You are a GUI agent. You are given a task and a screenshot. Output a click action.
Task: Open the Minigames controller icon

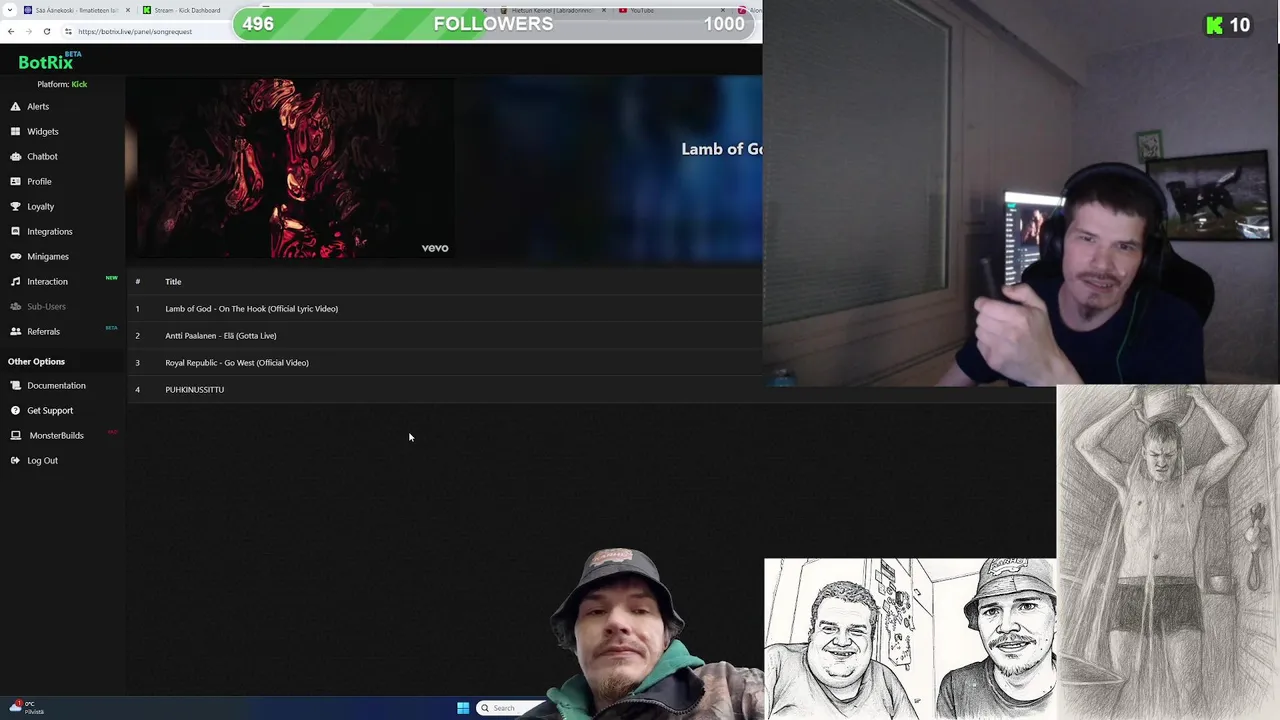(16, 256)
